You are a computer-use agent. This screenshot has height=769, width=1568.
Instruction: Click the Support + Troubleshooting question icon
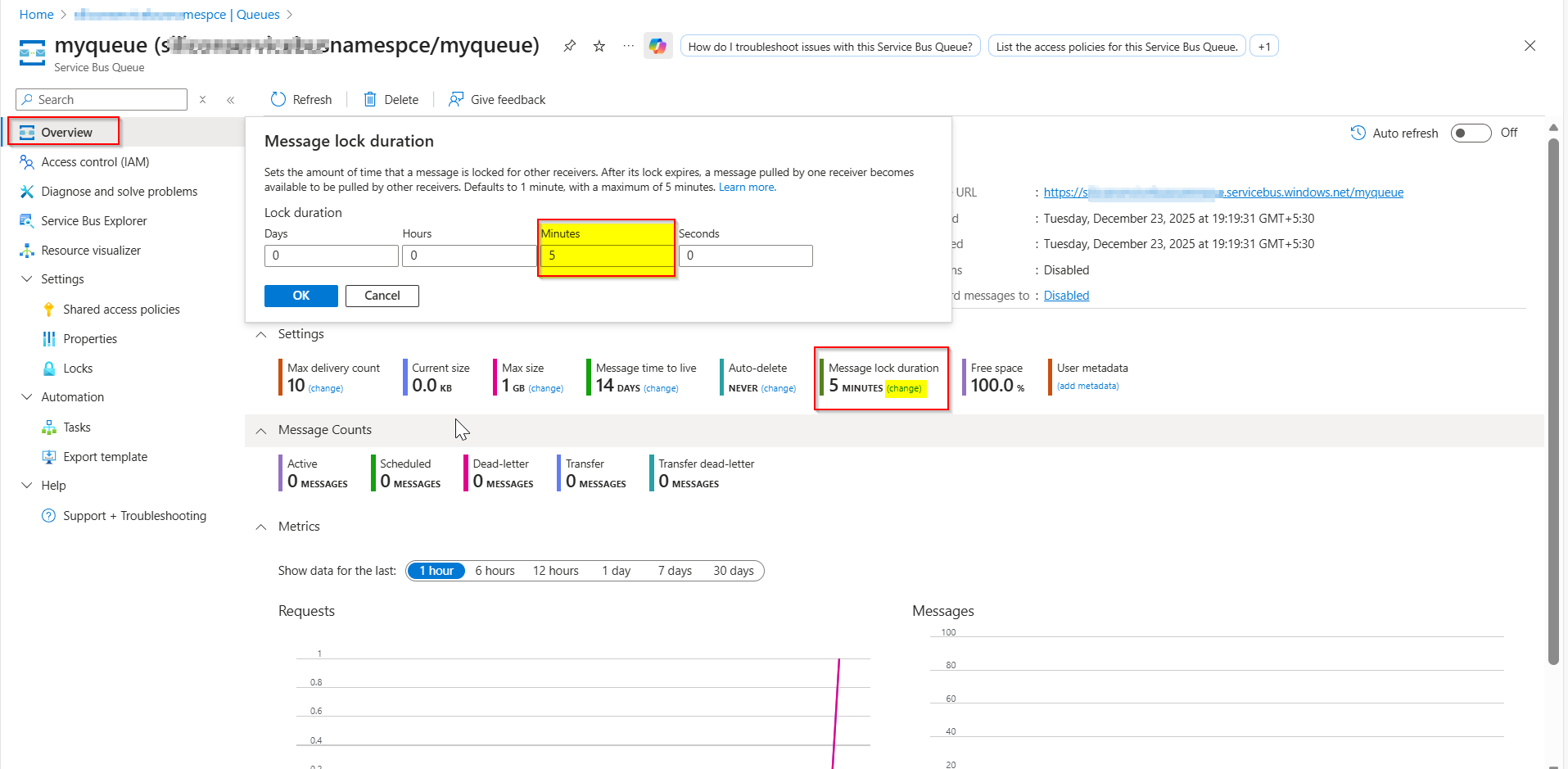(x=49, y=516)
